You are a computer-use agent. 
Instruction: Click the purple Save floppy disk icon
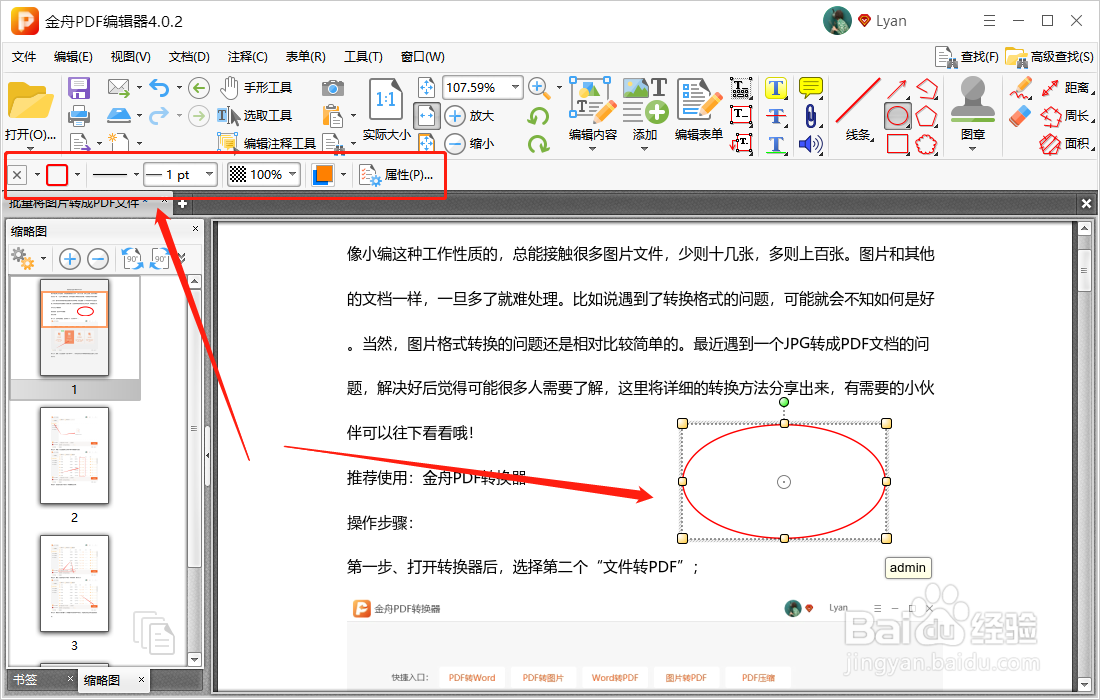pos(79,88)
